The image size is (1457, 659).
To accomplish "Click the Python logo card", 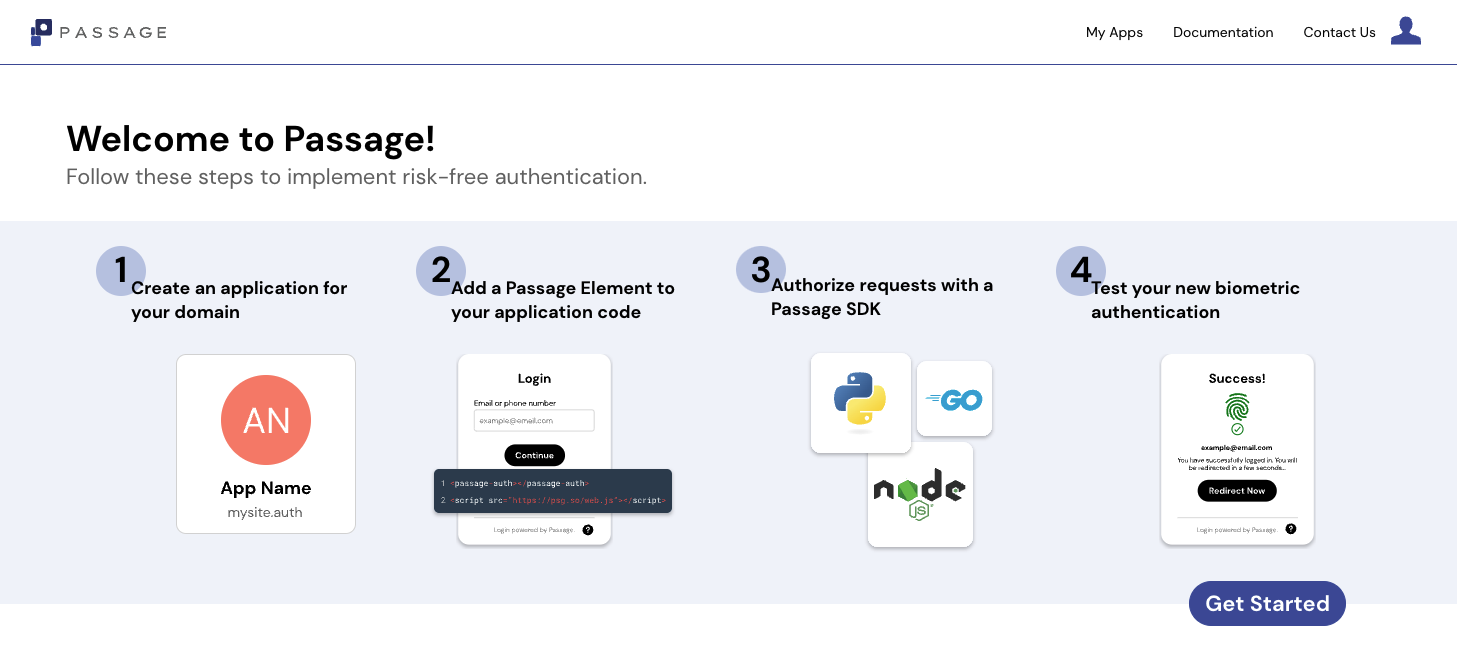I will point(861,403).
